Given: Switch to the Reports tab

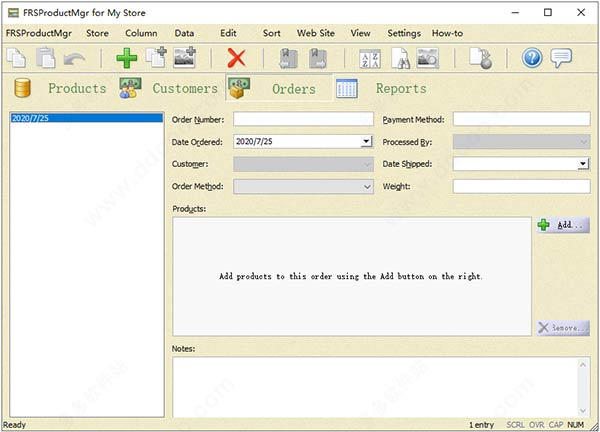Looking at the screenshot, I should pos(400,89).
